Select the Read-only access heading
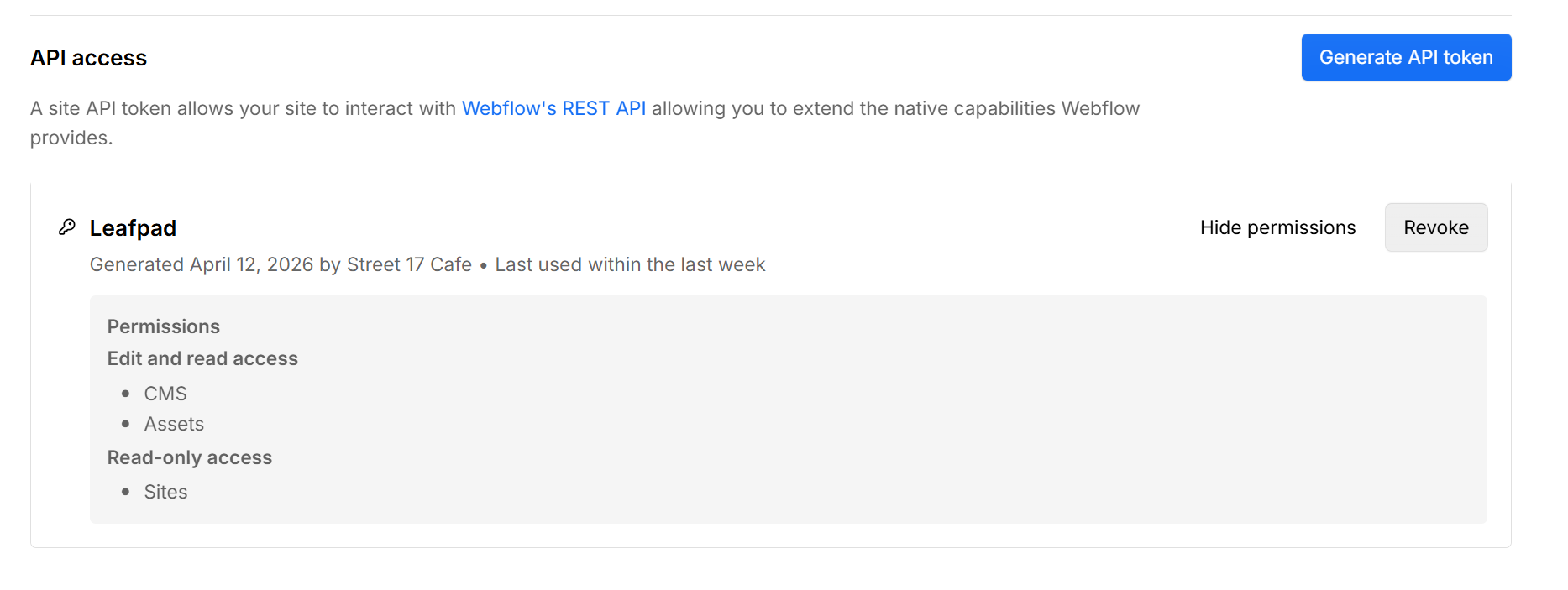Screen dimensions: 1568x590 coord(190,457)
